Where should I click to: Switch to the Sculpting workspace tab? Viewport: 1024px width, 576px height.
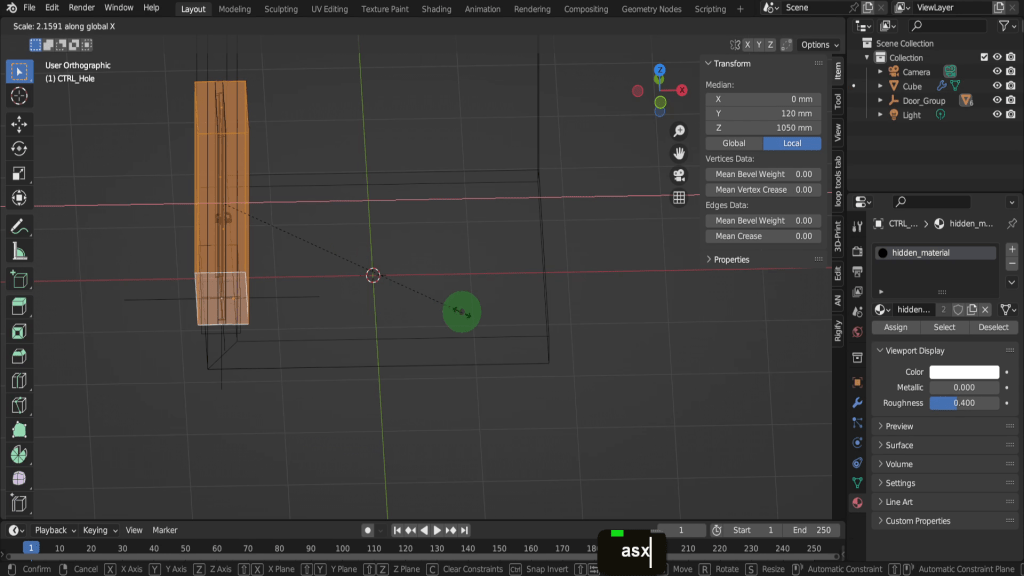pos(280,9)
